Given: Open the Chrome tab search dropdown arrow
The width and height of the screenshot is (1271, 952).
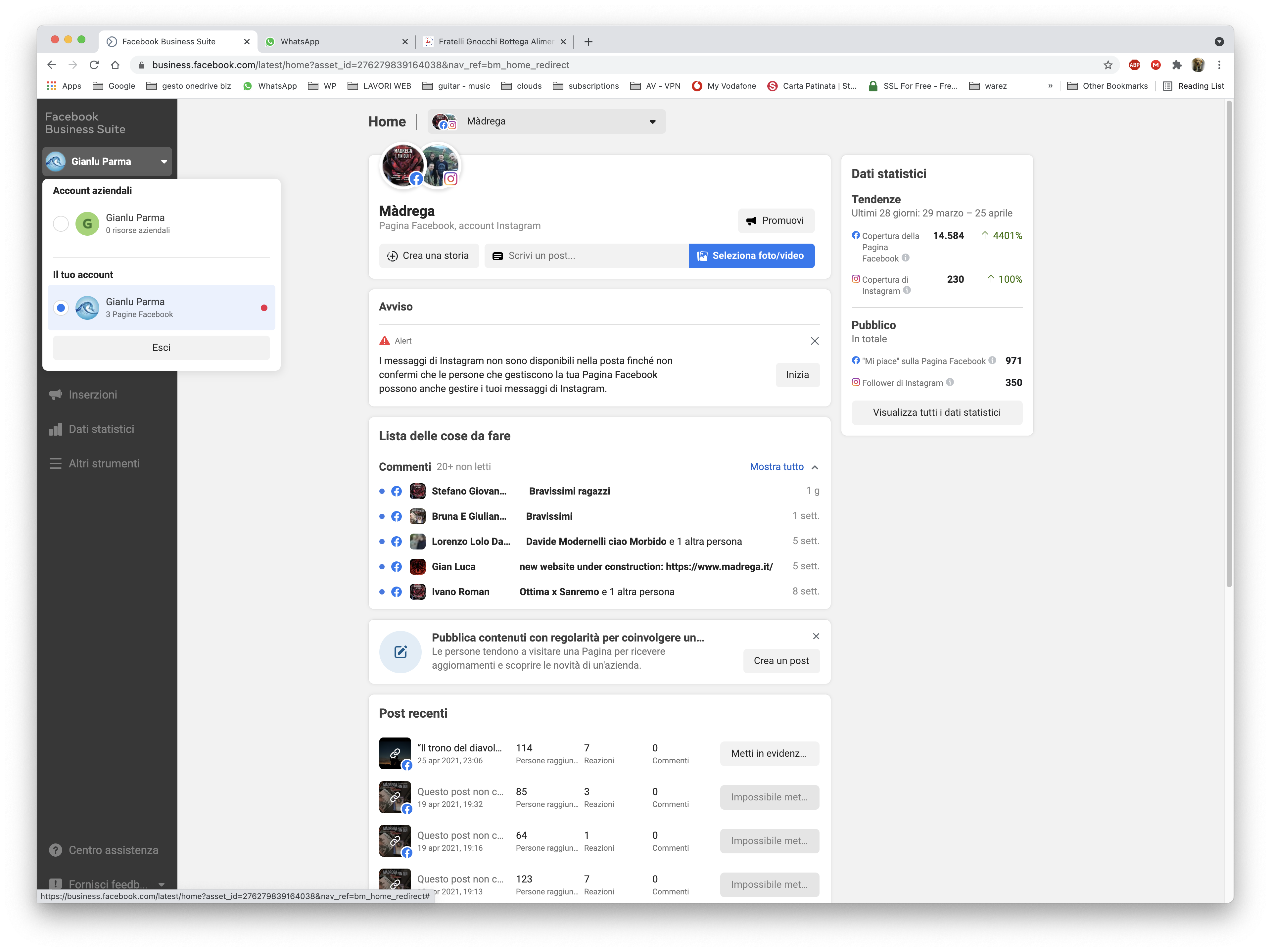Looking at the screenshot, I should [1219, 41].
